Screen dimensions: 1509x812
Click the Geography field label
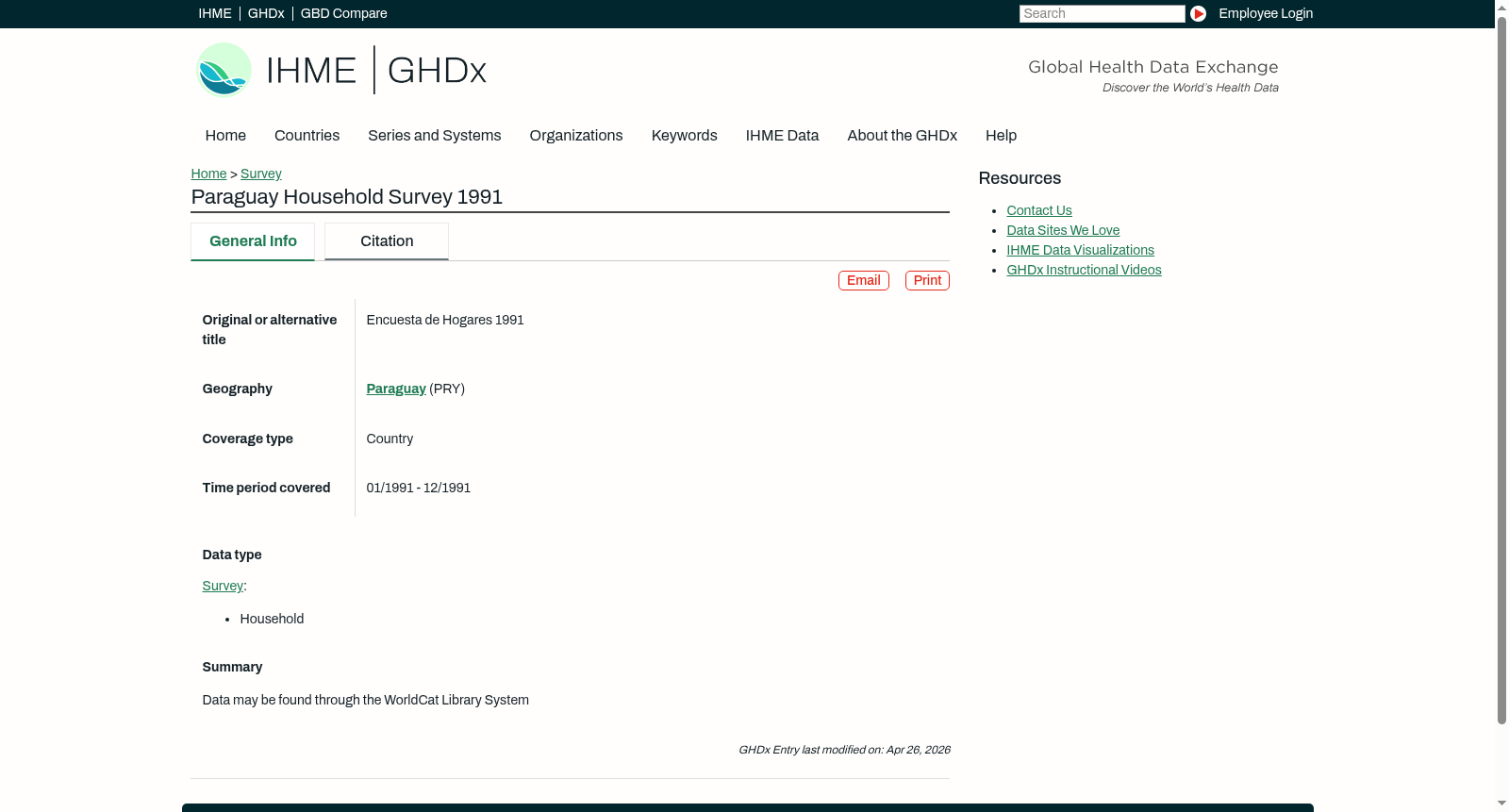[x=238, y=389]
